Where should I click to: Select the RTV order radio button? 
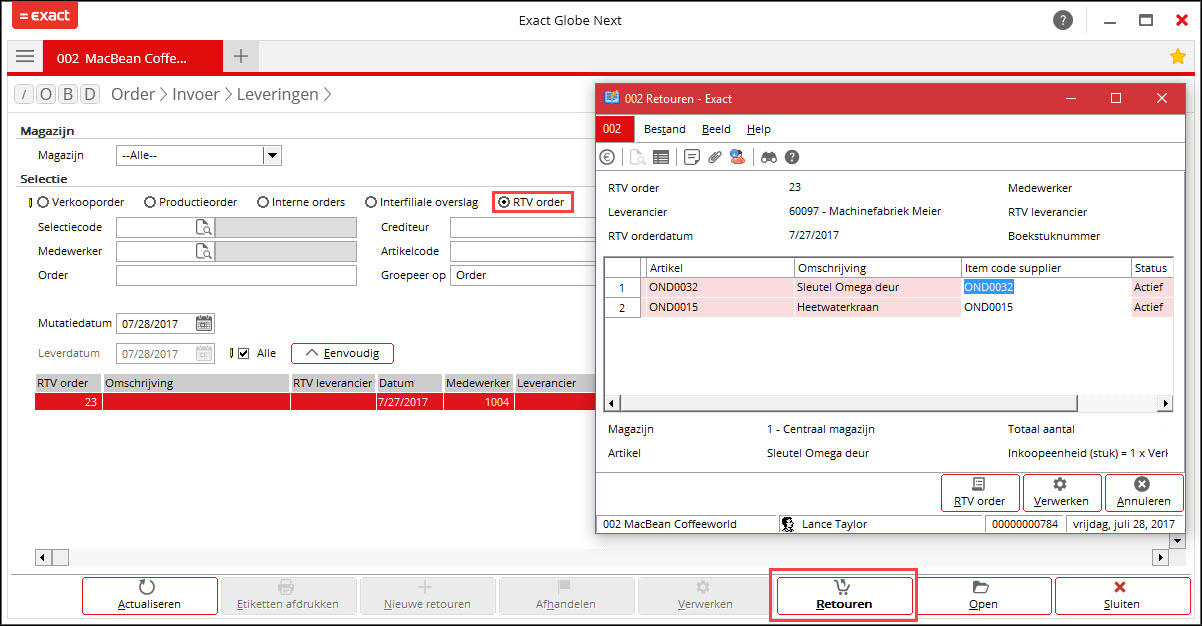503,202
